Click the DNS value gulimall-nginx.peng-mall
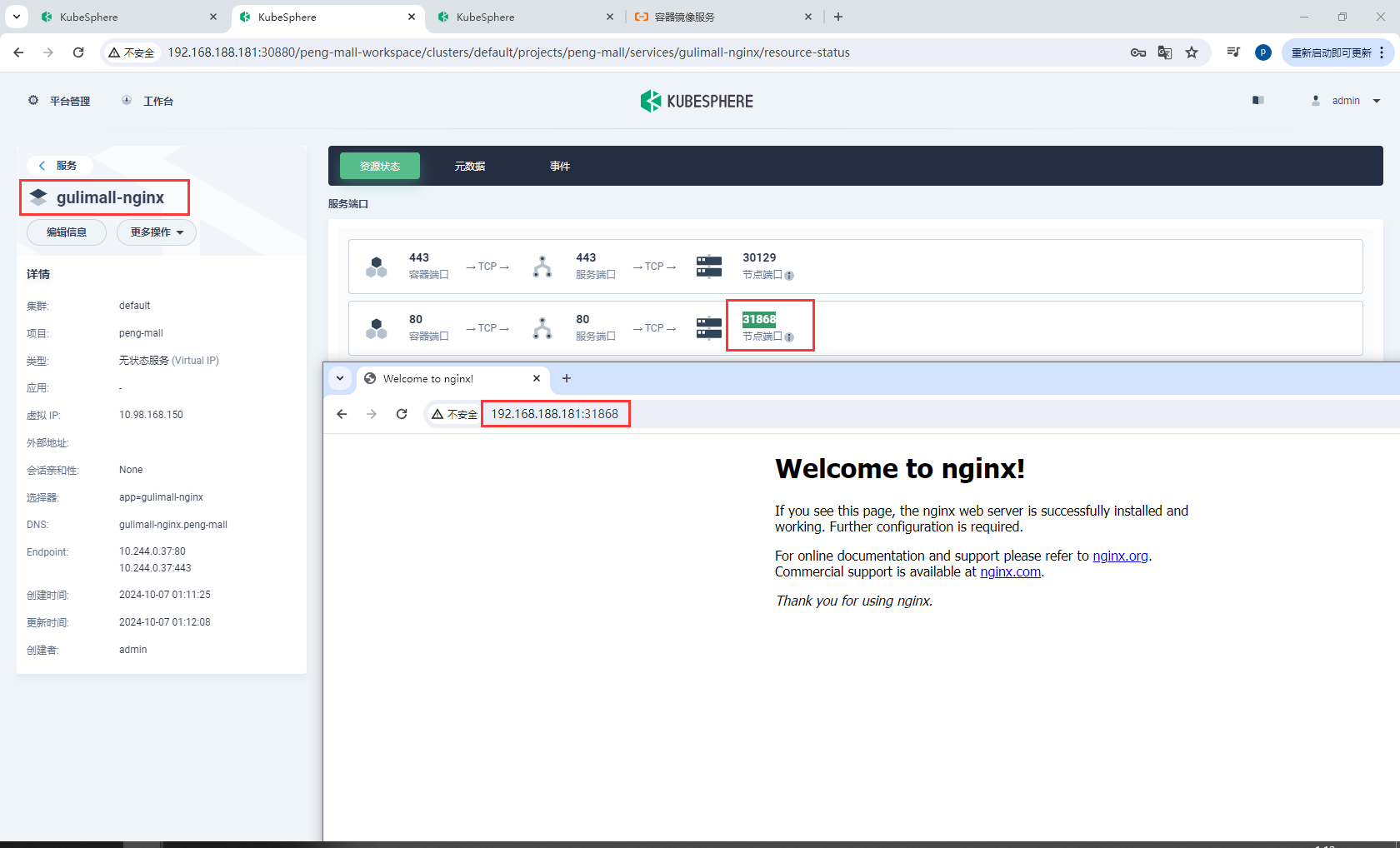Viewport: 1400px width, 848px height. [x=173, y=525]
